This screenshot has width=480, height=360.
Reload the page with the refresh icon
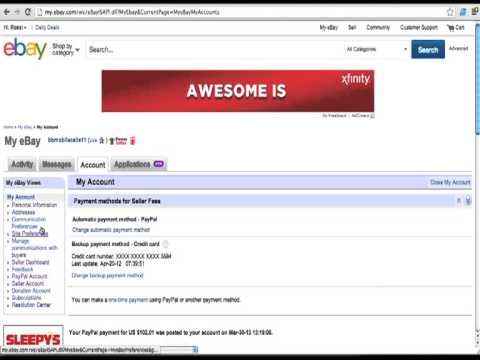point(28,12)
